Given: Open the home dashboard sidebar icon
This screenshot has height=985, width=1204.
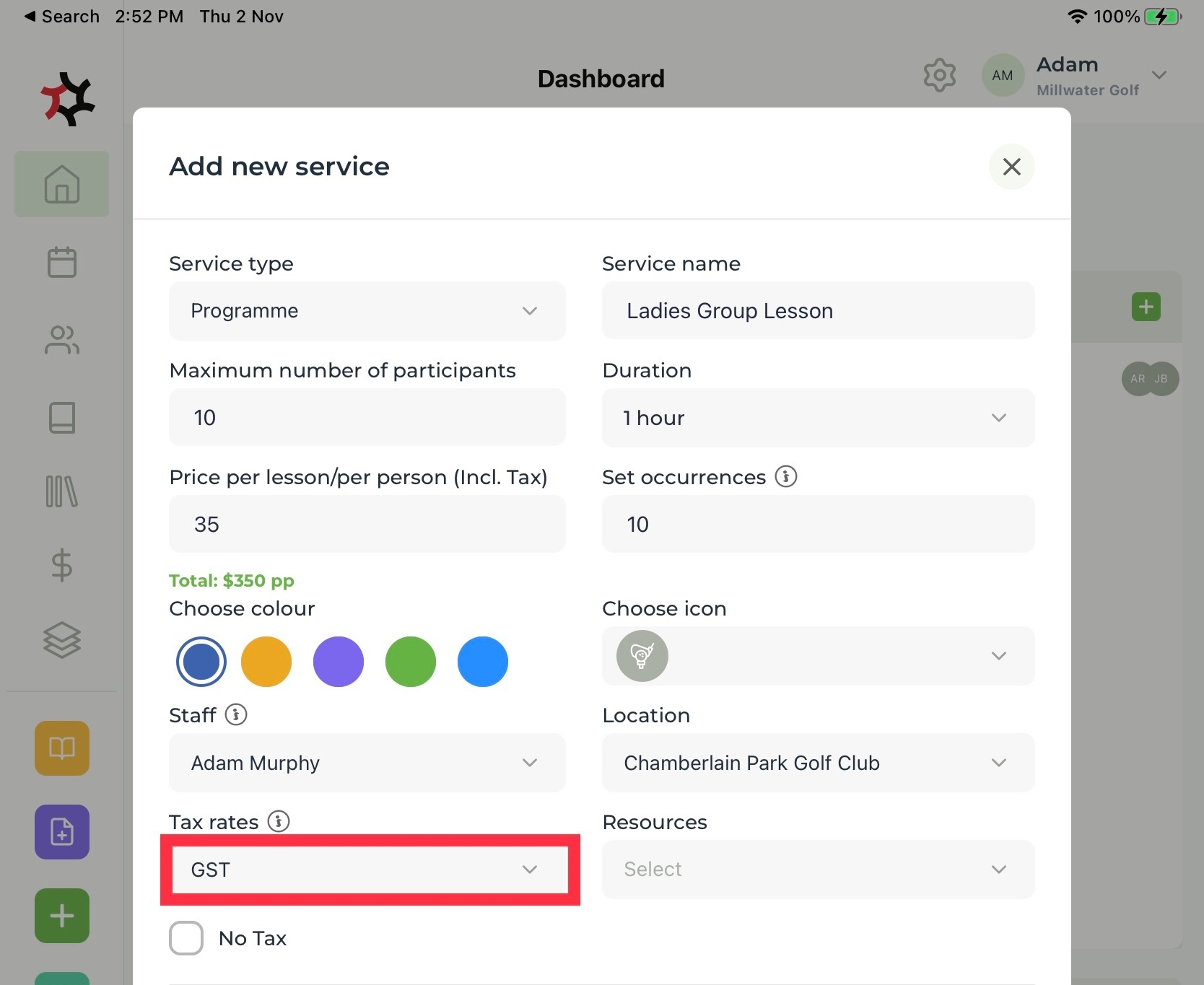Looking at the screenshot, I should (62, 184).
